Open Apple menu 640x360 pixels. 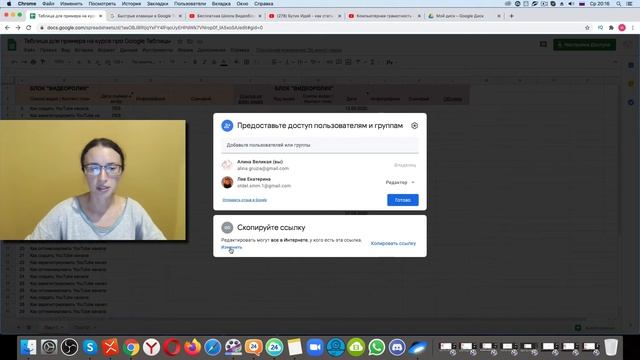[x=9, y=4]
